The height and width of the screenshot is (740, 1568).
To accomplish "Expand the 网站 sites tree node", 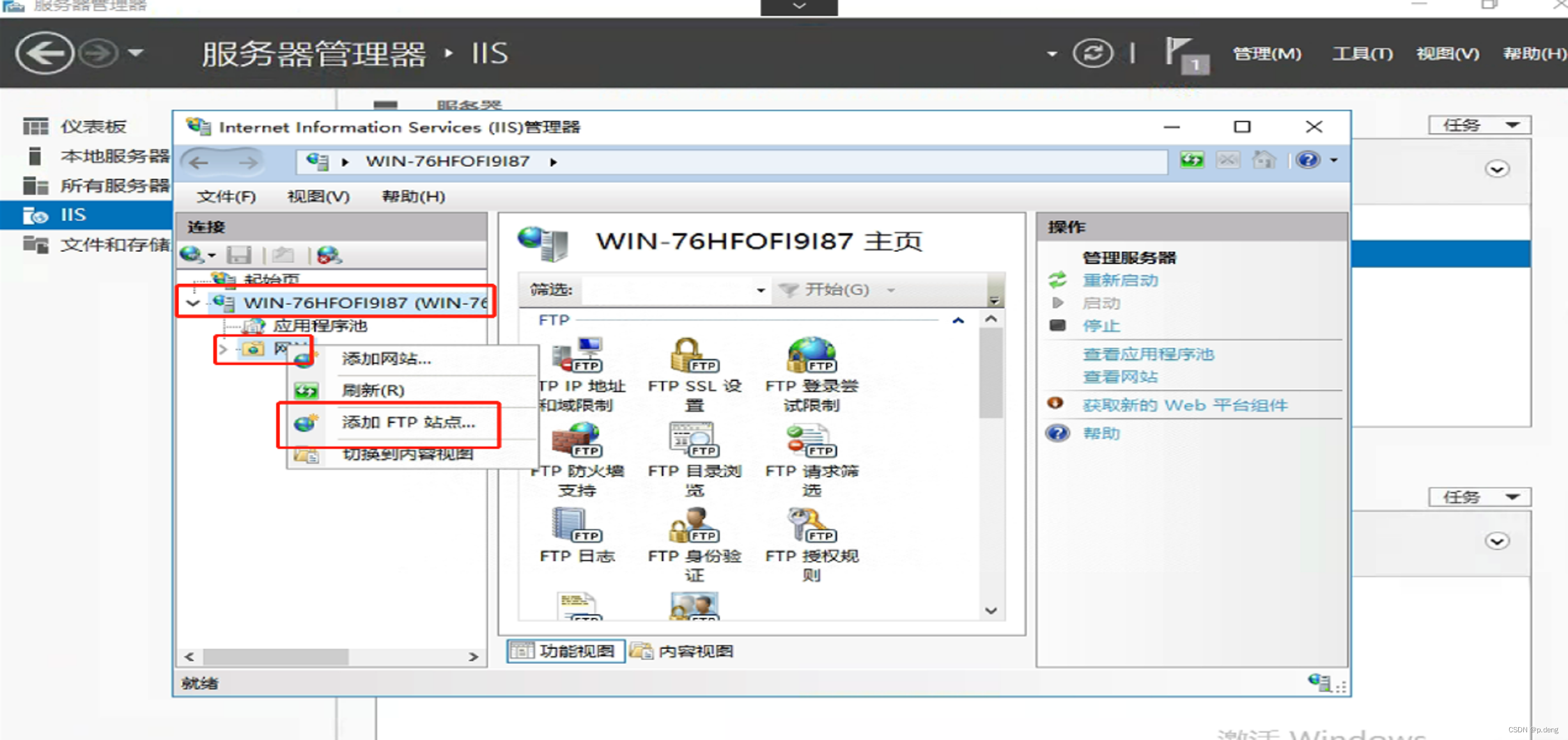I will coord(223,349).
